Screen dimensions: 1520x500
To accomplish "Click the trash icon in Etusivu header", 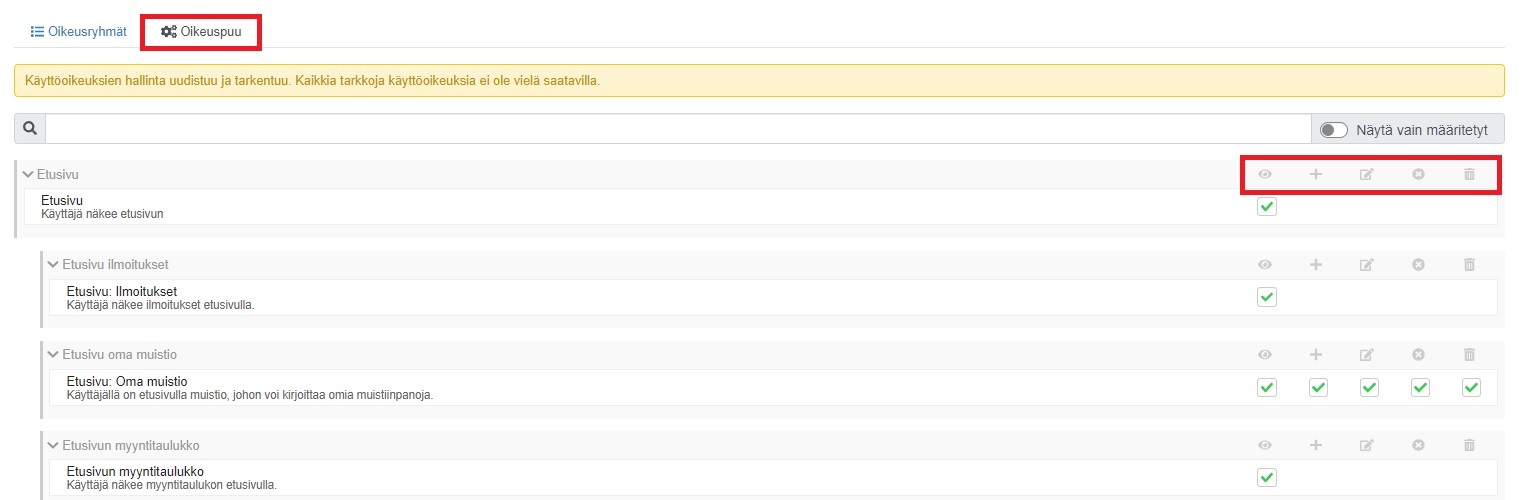I will tap(1469, 175).
